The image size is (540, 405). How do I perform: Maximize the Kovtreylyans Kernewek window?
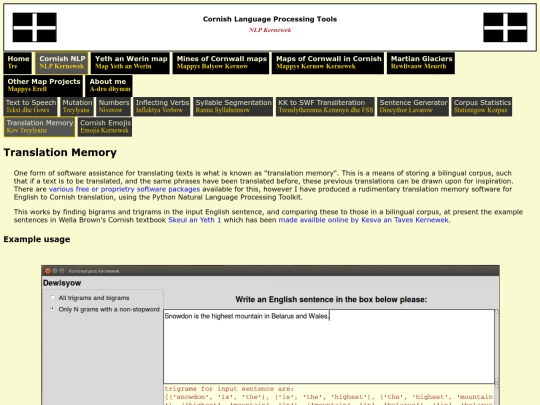point(62,271)
